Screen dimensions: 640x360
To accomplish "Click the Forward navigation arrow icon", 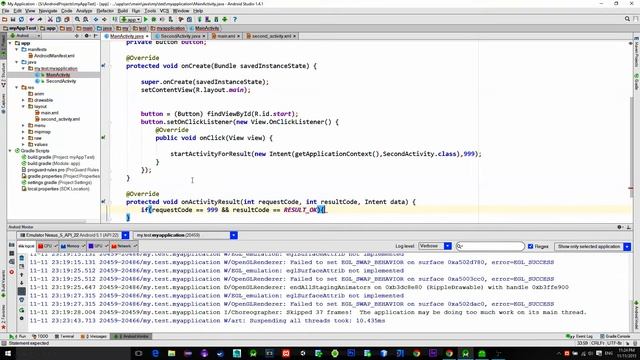I will pyautogui.click(x=104, y=19).
